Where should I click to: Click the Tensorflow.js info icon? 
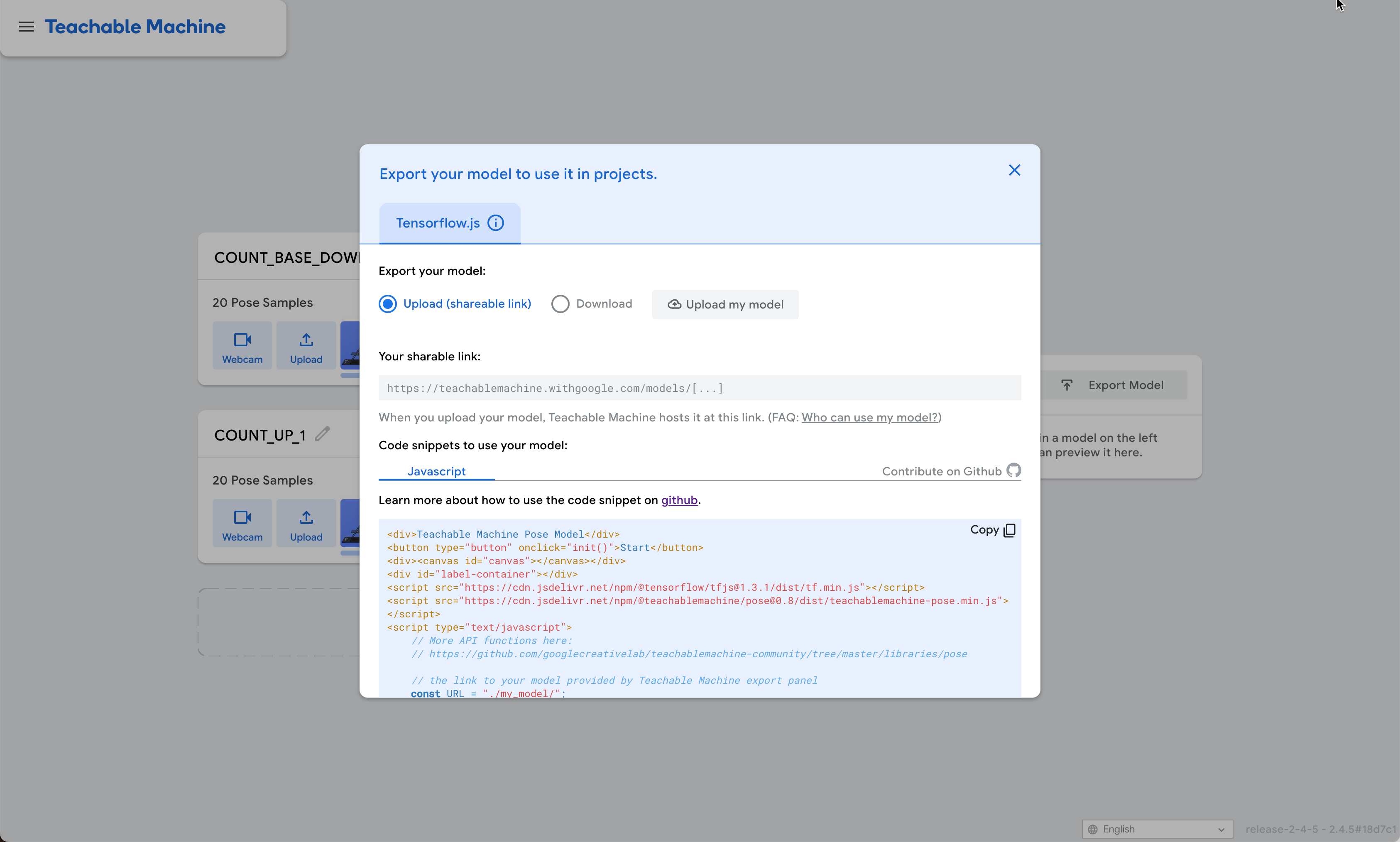[495, 223]
